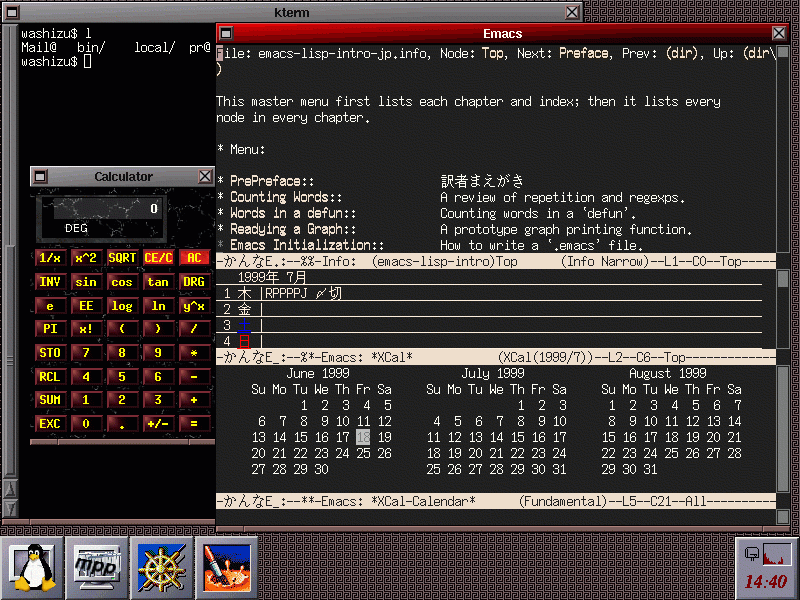
Task: Click the log key on calculator
Action: 122,306
